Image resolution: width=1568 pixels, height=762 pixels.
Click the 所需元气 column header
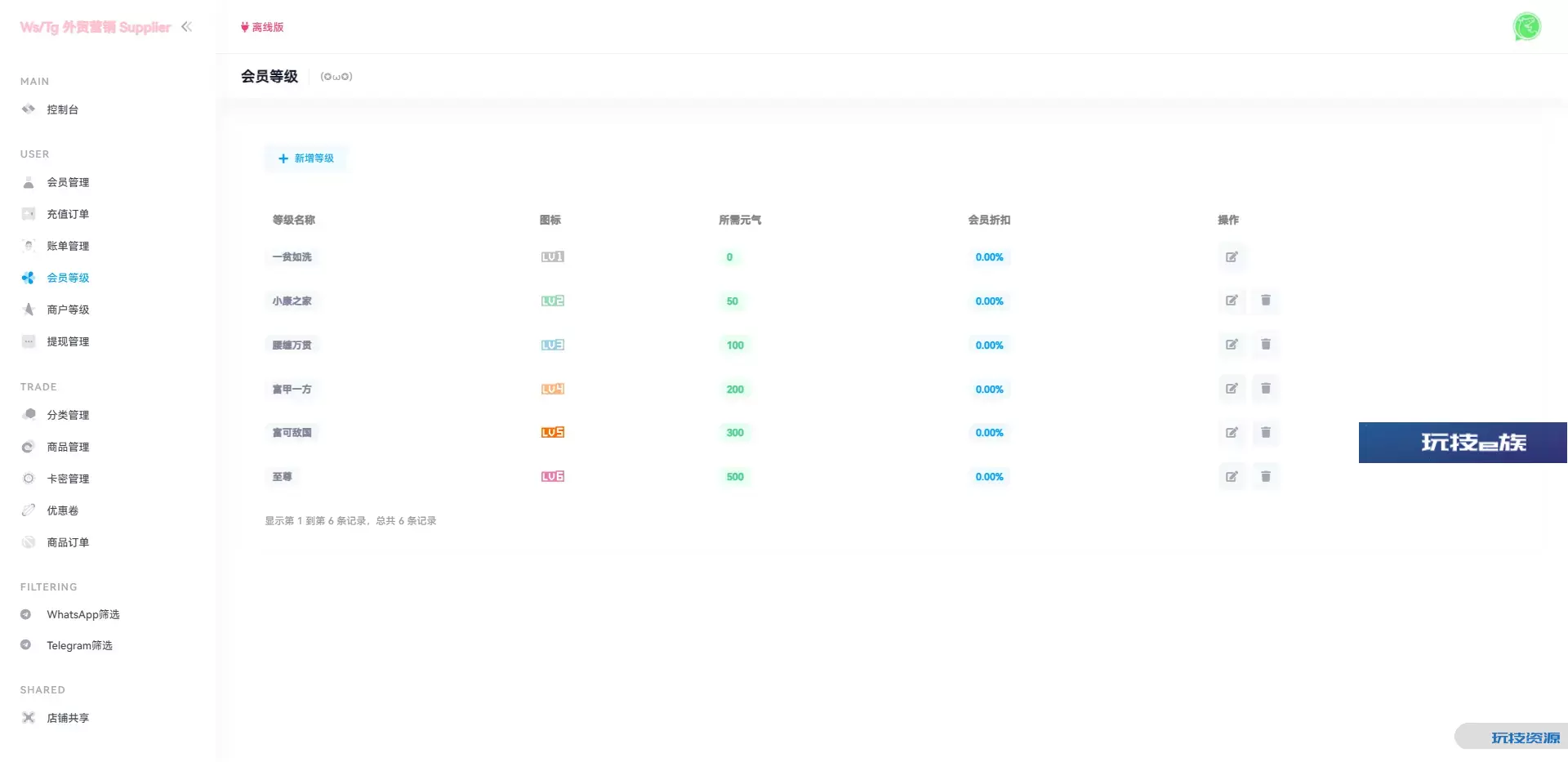740,220
